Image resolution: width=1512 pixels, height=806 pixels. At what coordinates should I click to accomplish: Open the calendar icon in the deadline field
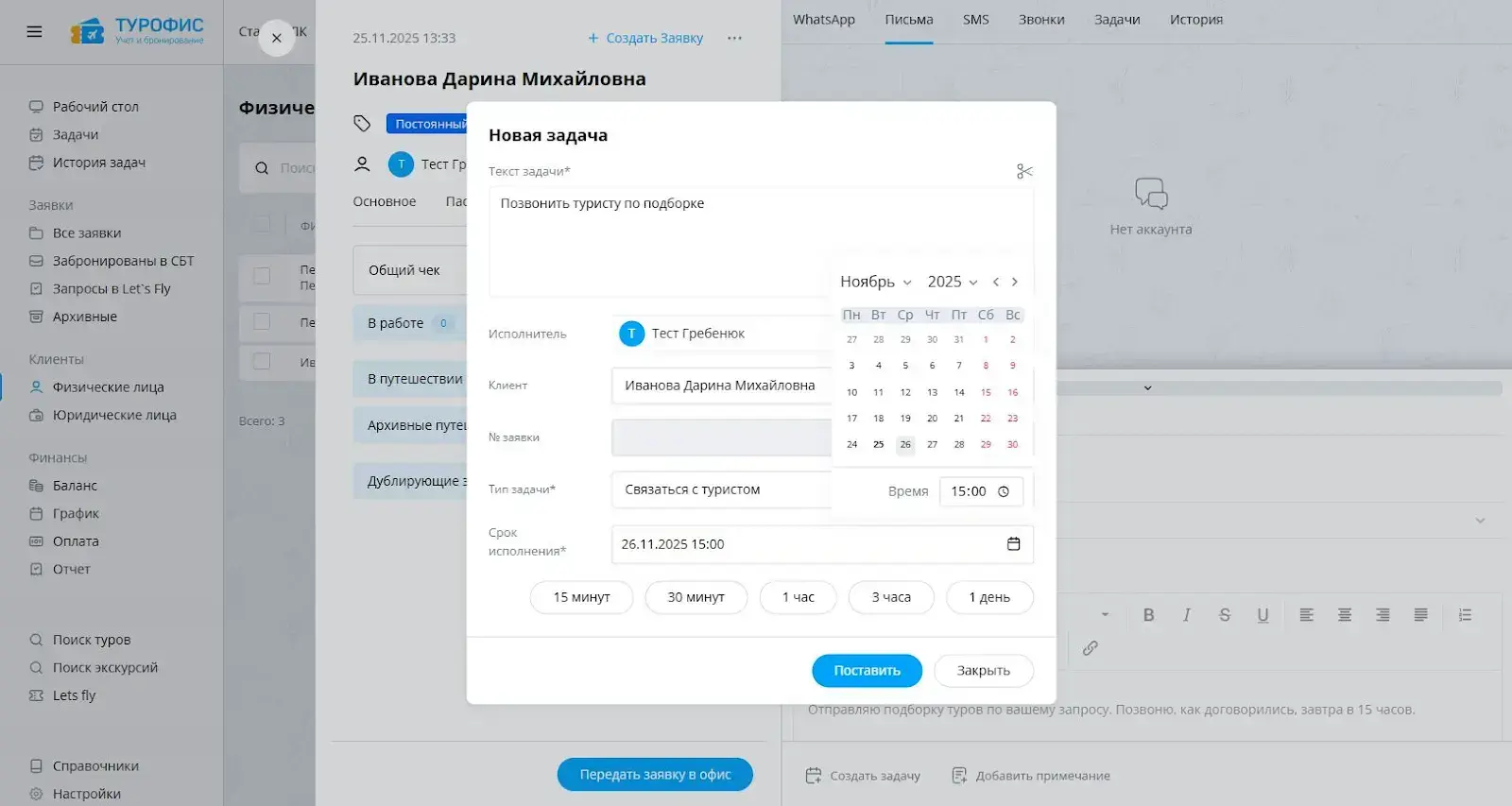(1013, 544)
